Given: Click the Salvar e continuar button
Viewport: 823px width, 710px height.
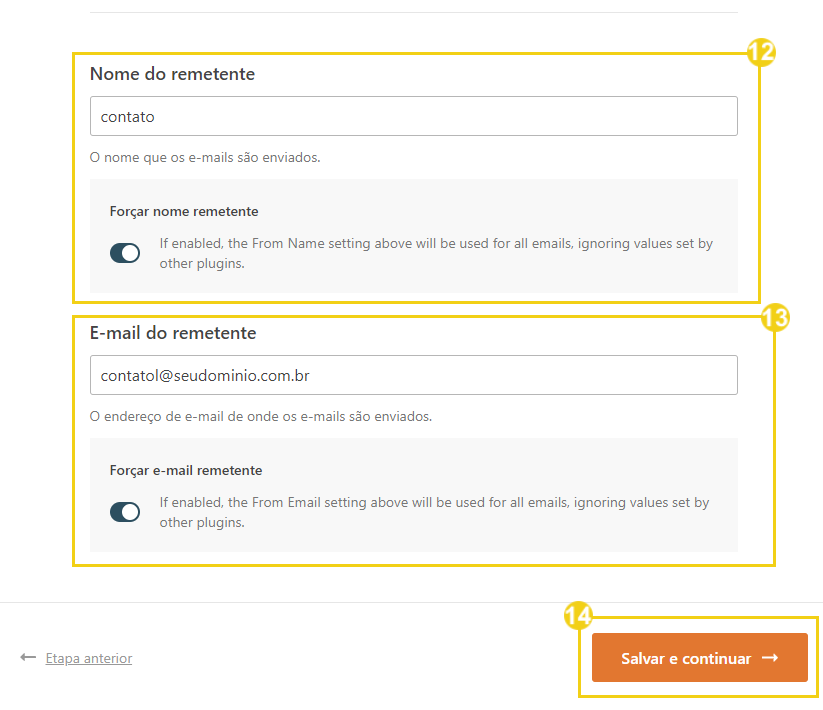Looking at the screenshot, I should pos(700,658).
